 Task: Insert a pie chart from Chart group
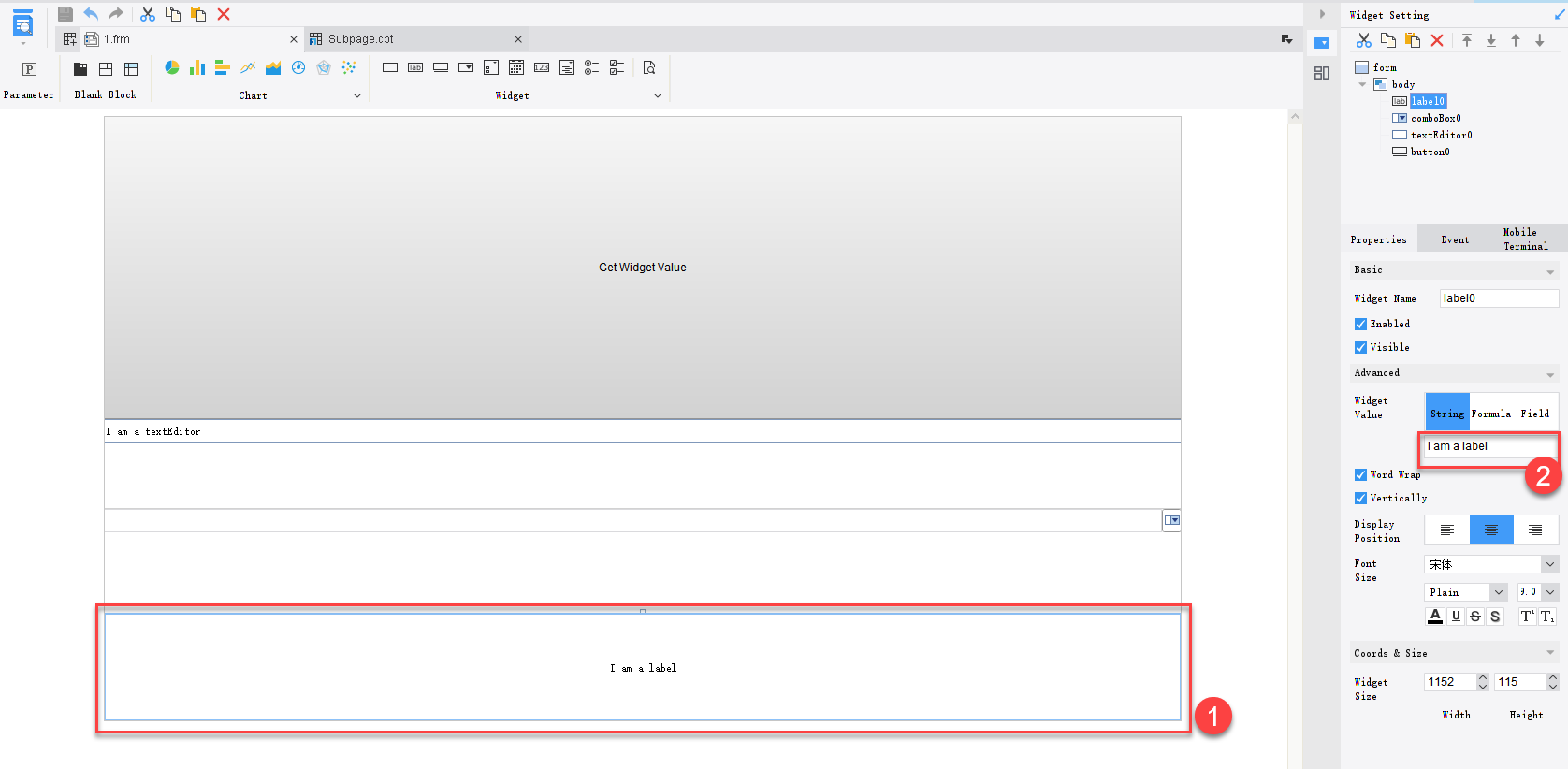coord(172,67)
